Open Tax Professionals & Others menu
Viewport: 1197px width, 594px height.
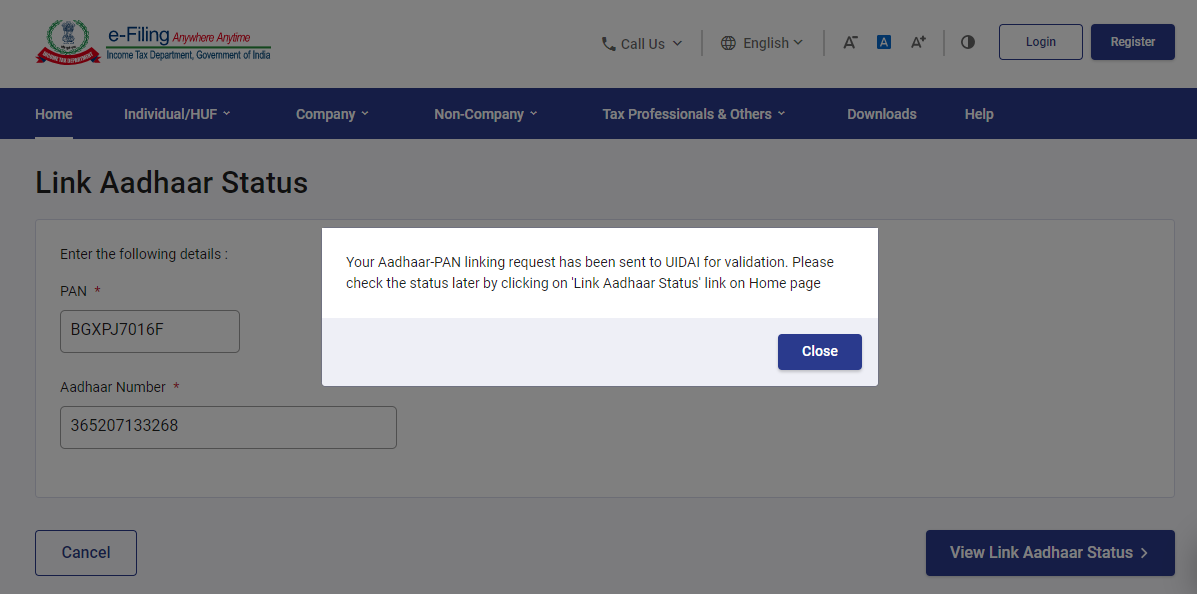(x=693, y=114)
